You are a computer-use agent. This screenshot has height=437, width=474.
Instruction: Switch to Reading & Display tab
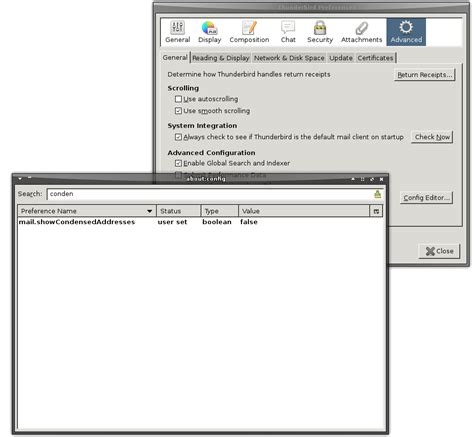pyautogui.click(x=221, y=58)
